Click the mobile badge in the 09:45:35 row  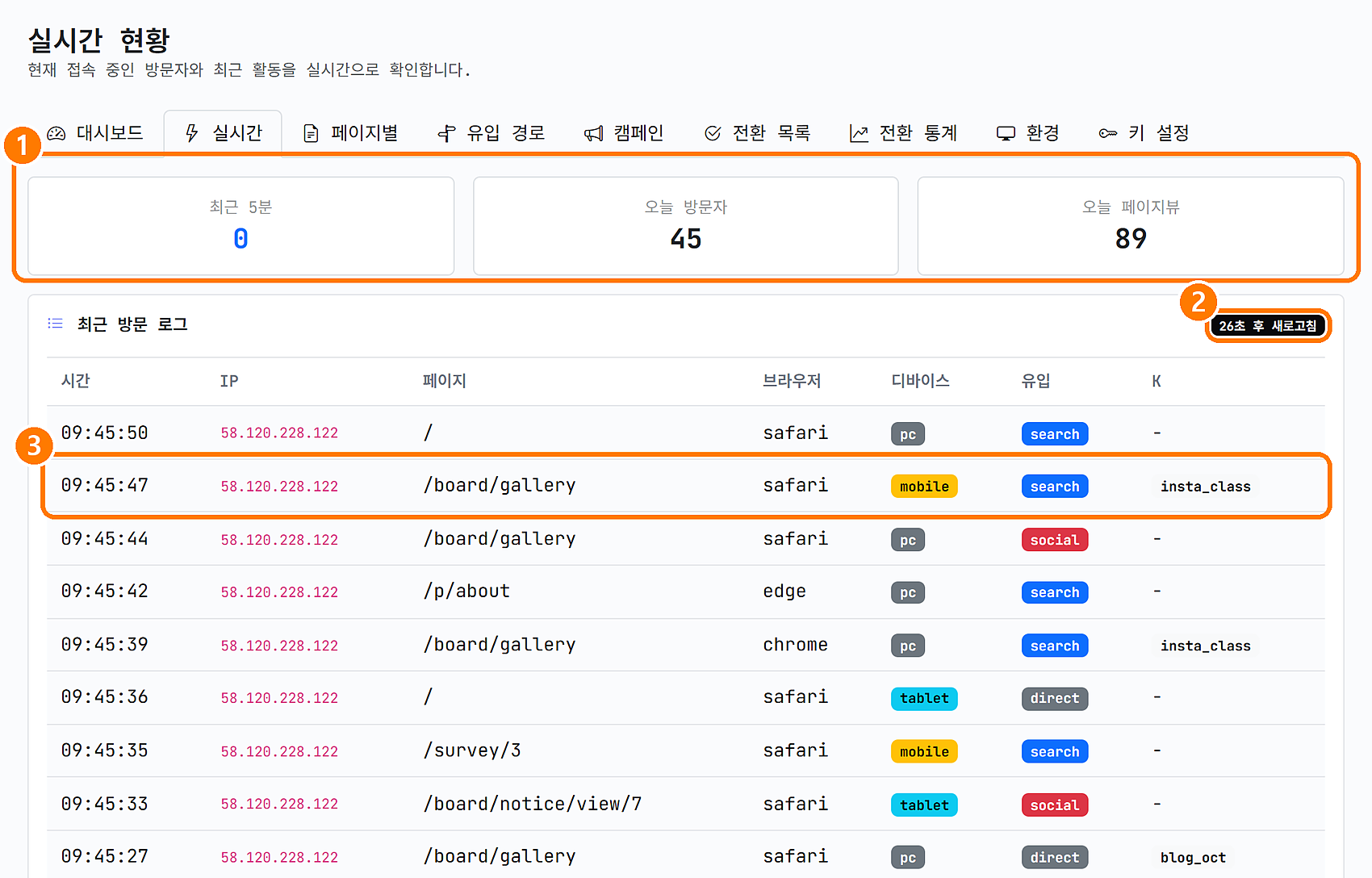pyautogui.click(x=924, y=752)
